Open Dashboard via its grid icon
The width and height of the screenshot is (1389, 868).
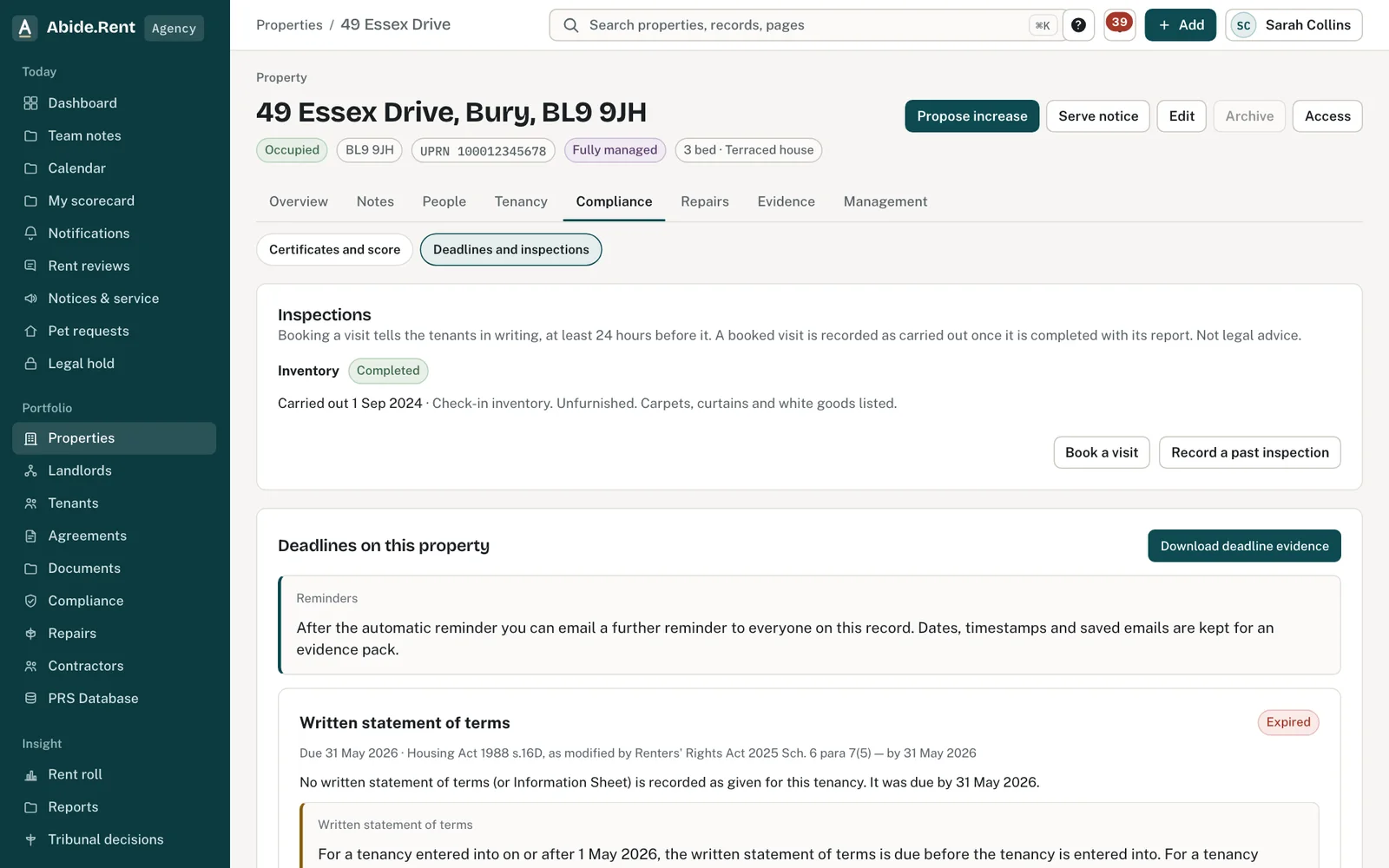tap(30, 103)
